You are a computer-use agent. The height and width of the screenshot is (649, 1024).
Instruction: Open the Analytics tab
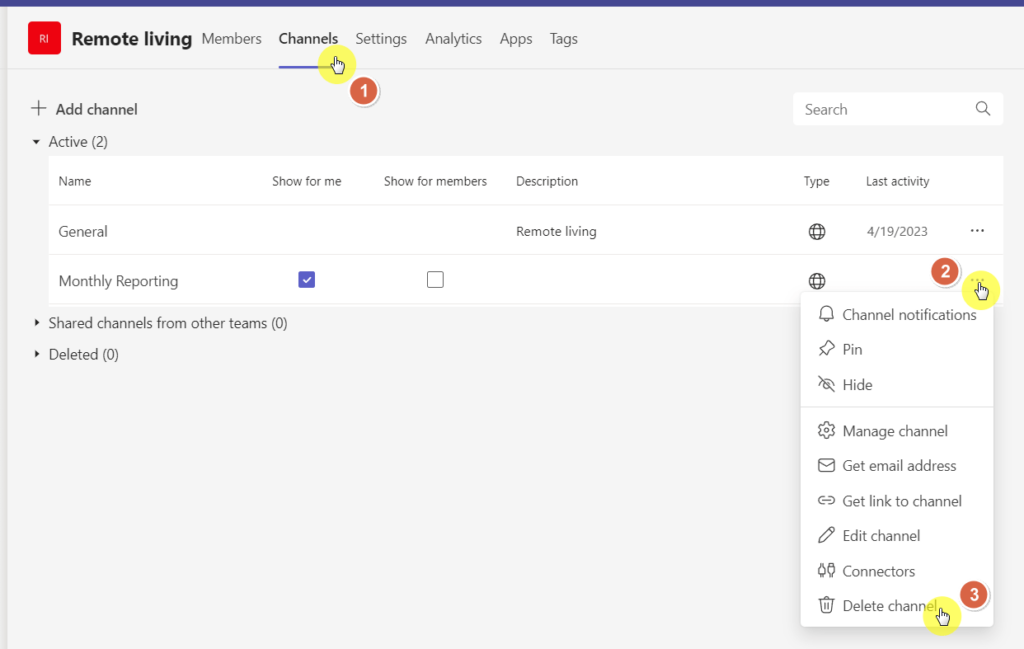pos(453,39)
